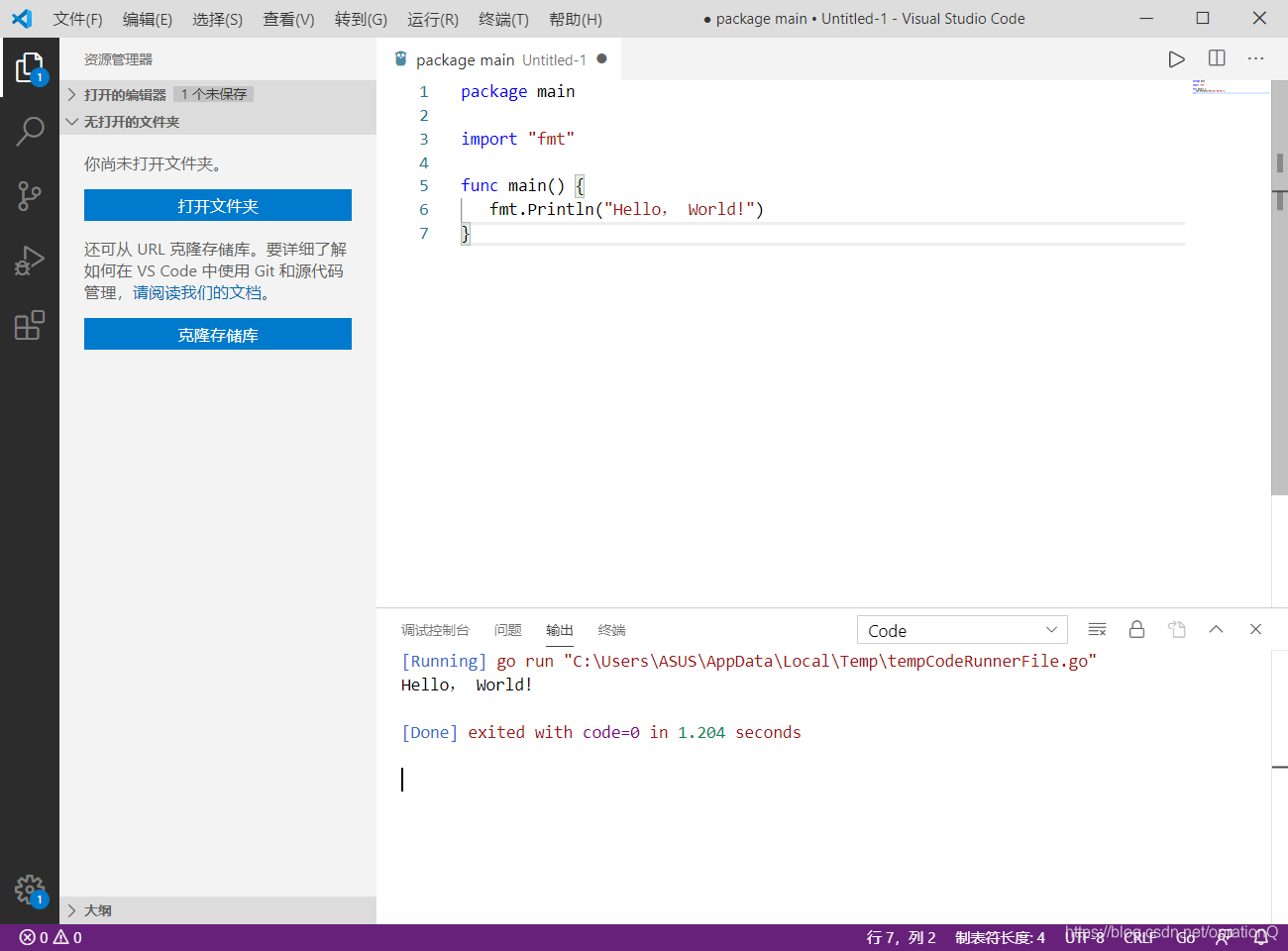
Task: Open the Manage gear menu
Action: coord(30,890)
